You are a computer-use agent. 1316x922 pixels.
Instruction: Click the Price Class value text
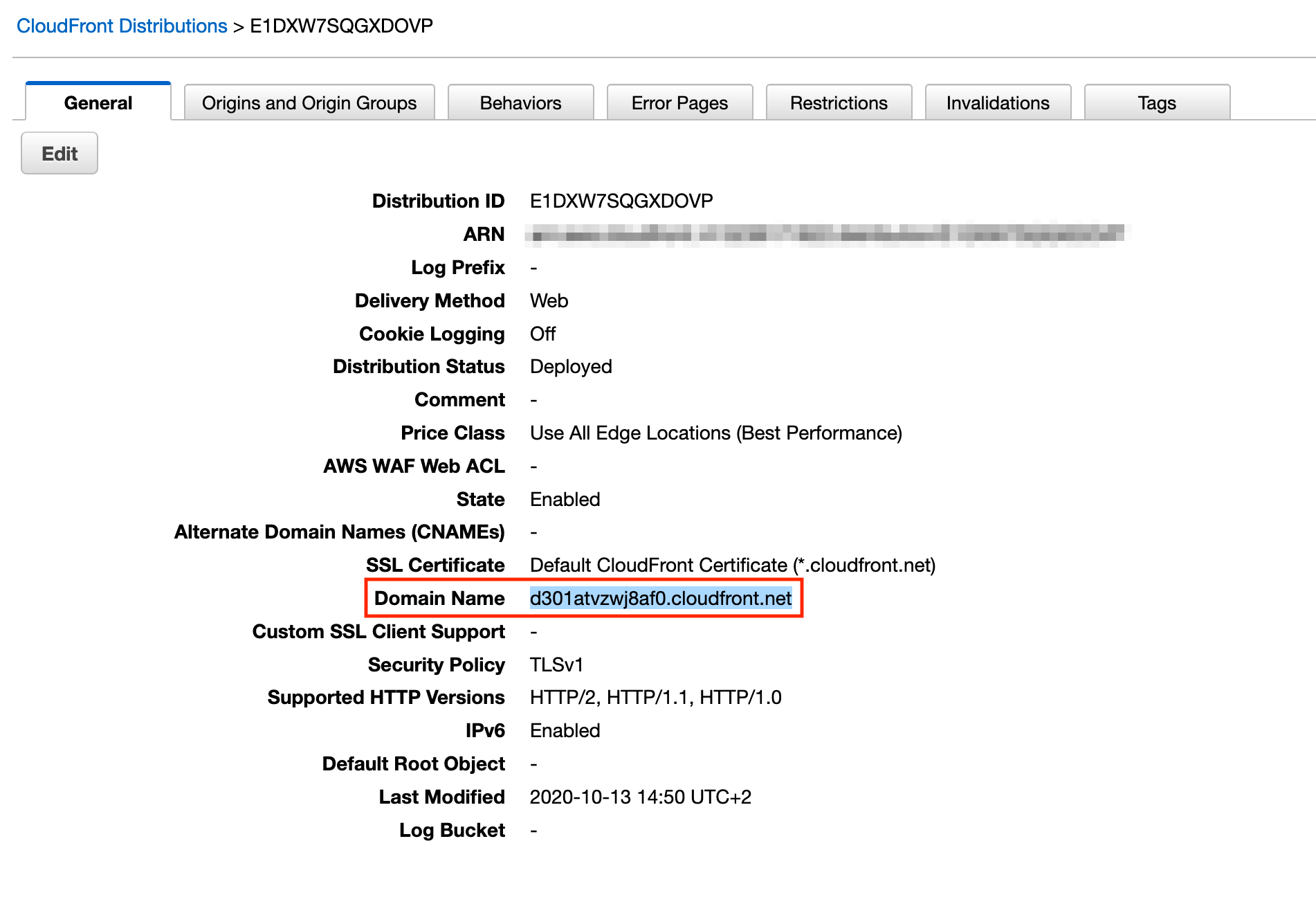(716, 433)
